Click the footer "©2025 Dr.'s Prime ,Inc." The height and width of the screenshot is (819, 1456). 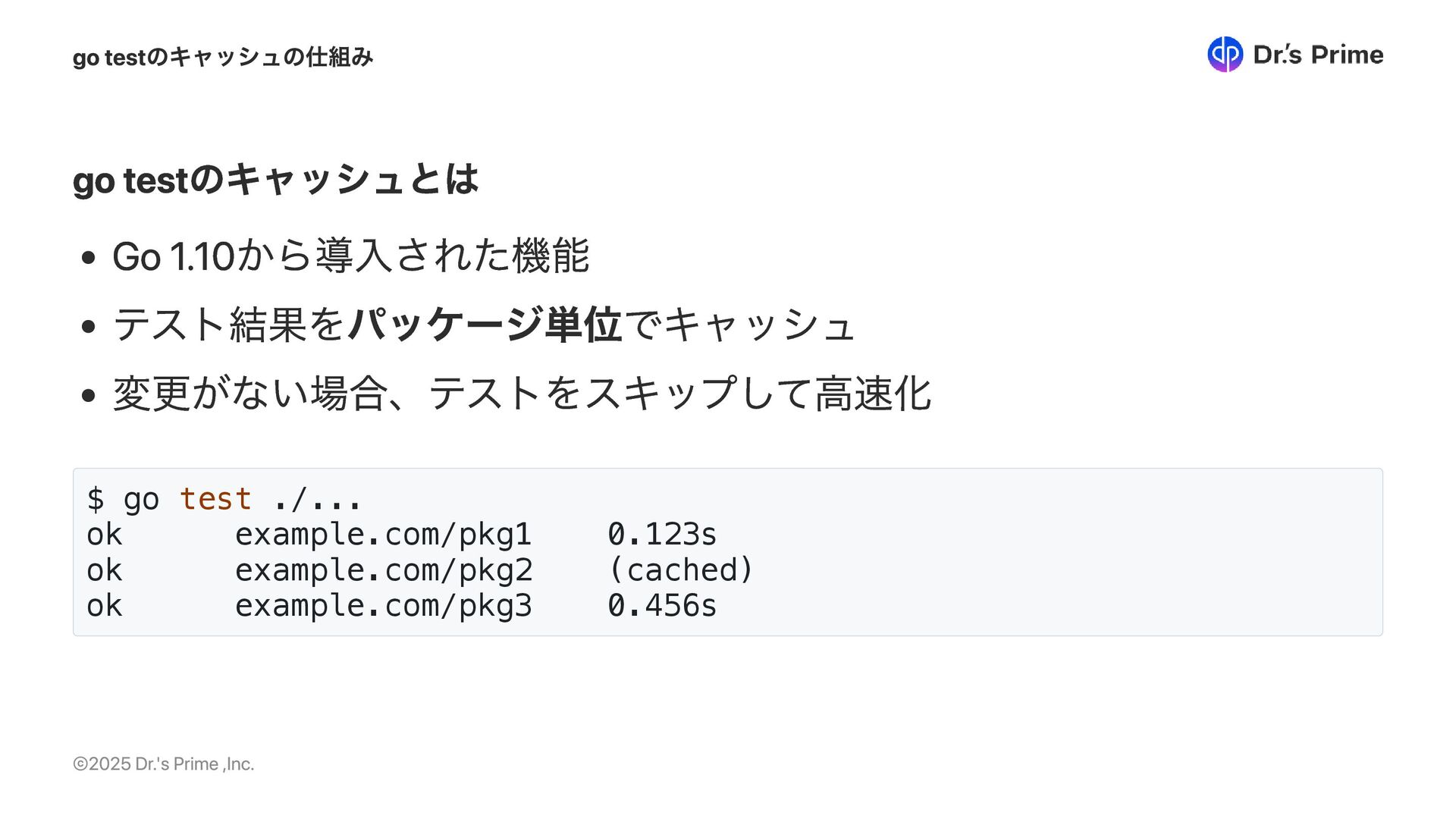click(163, 764)
